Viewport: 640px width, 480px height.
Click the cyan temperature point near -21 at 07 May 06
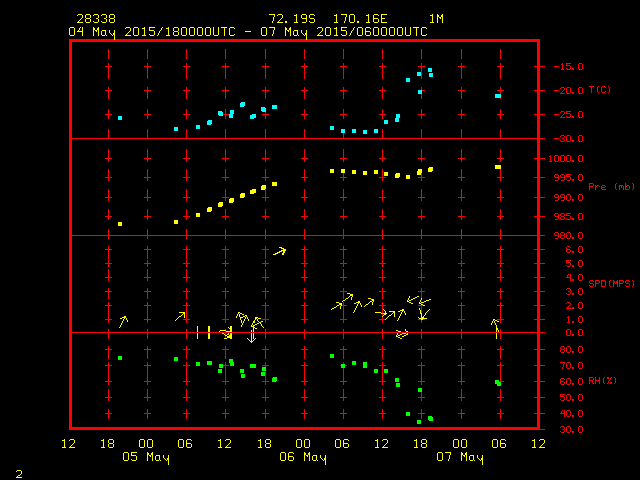point(498,96)
